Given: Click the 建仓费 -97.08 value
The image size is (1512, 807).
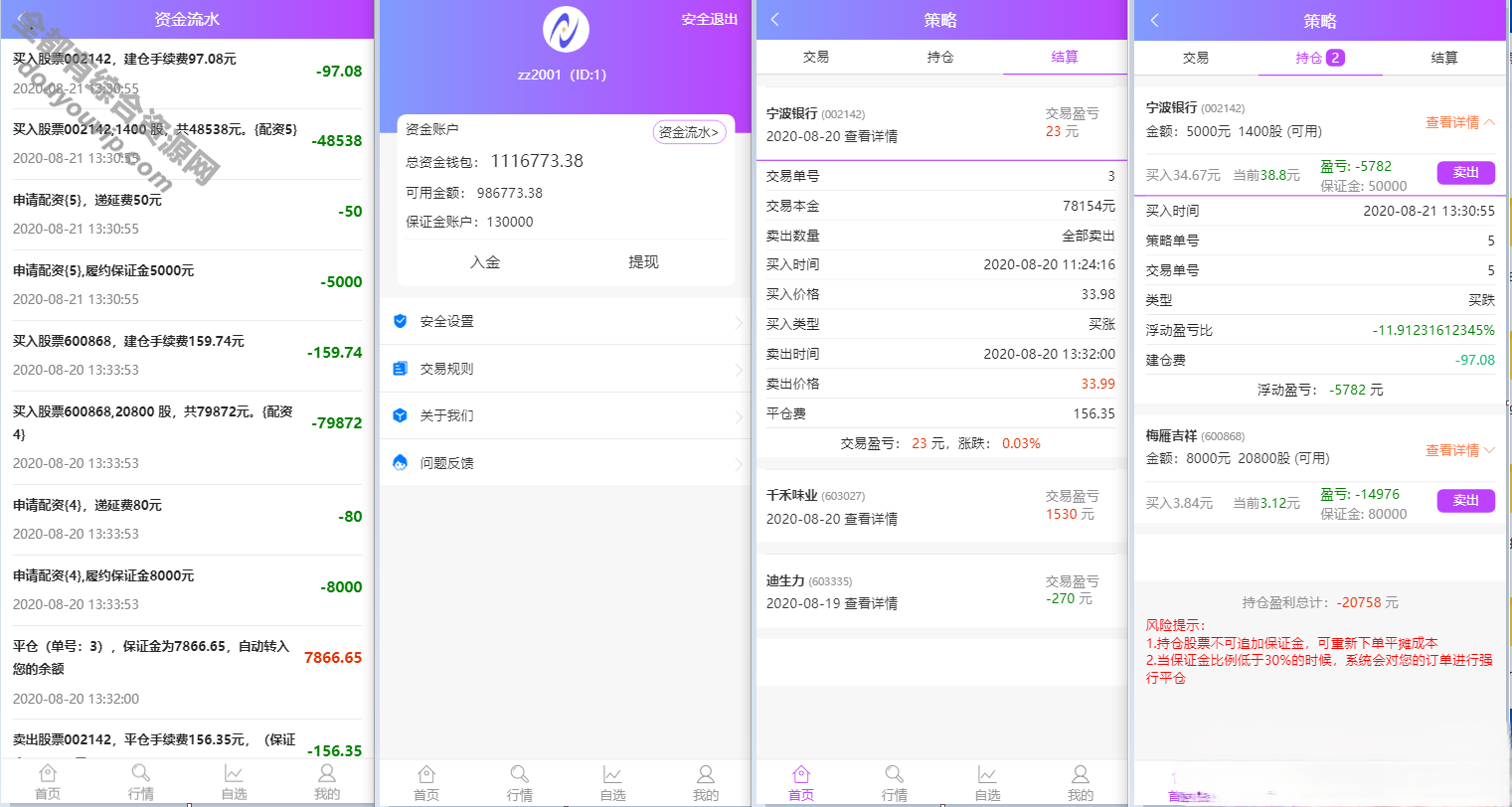Looking at the screenshot, I should [1475, 360].
